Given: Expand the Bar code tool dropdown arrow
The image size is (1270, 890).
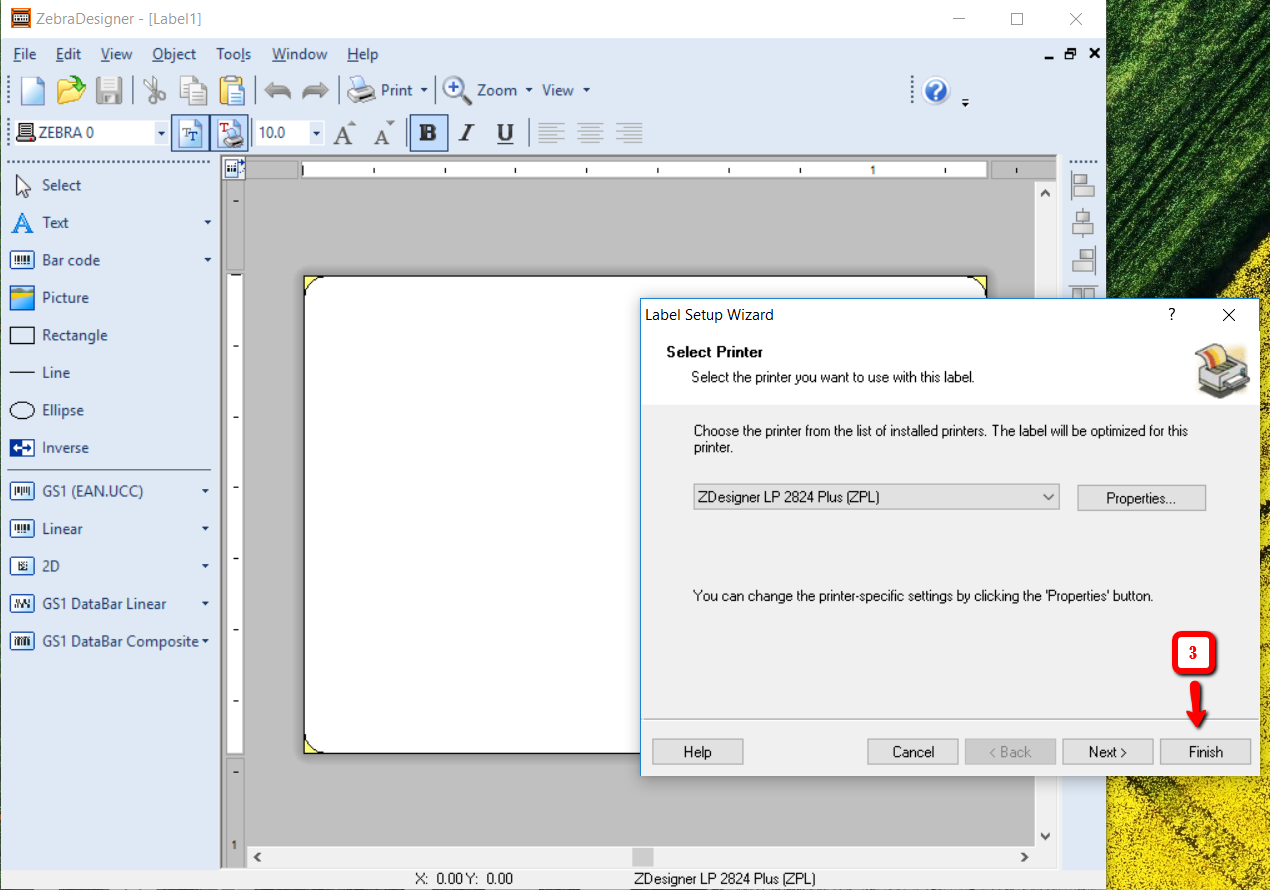Looking at the screenshot, I should click(x=208, y=260).
